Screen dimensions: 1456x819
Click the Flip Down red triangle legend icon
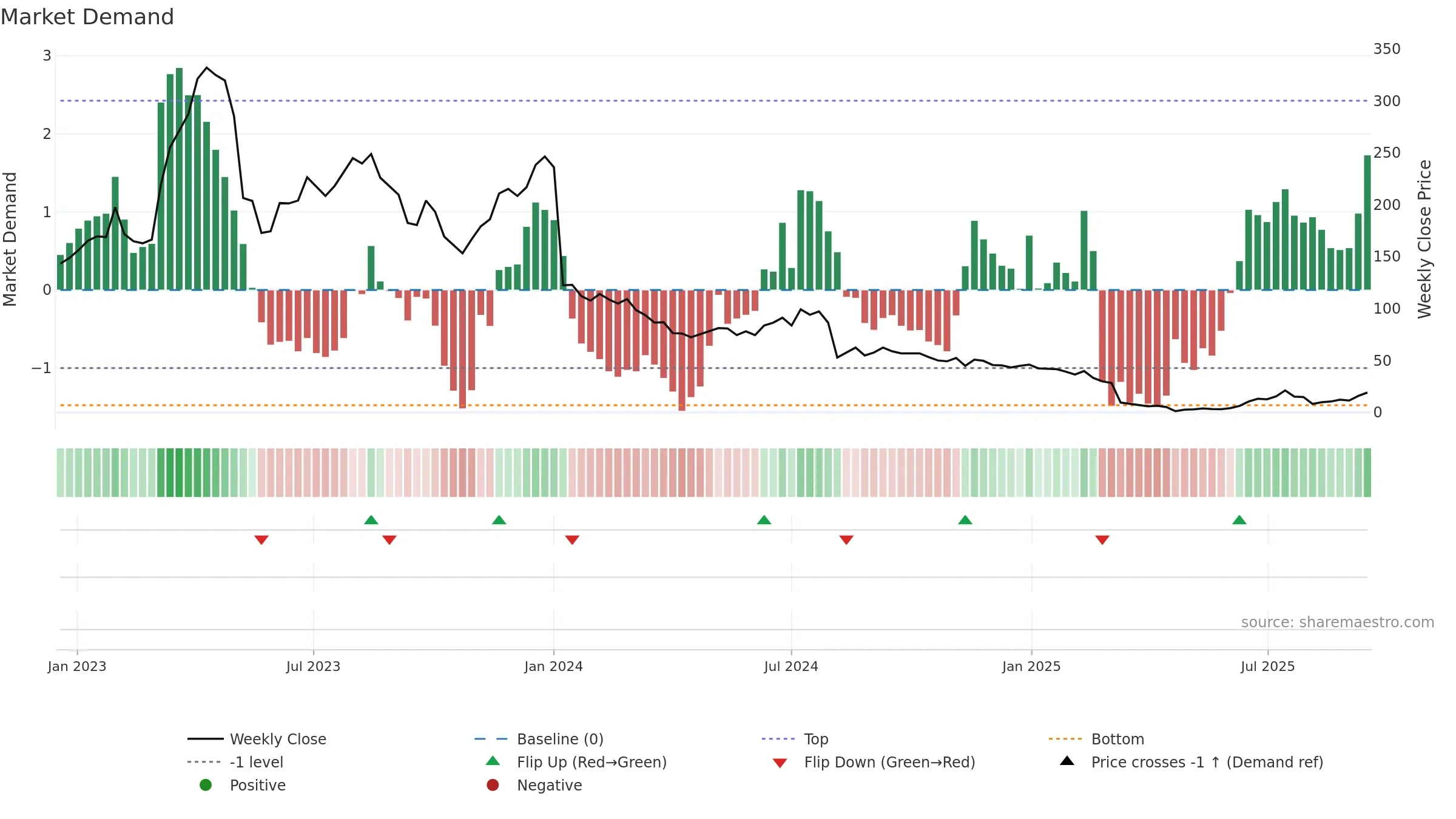[780, 763]
